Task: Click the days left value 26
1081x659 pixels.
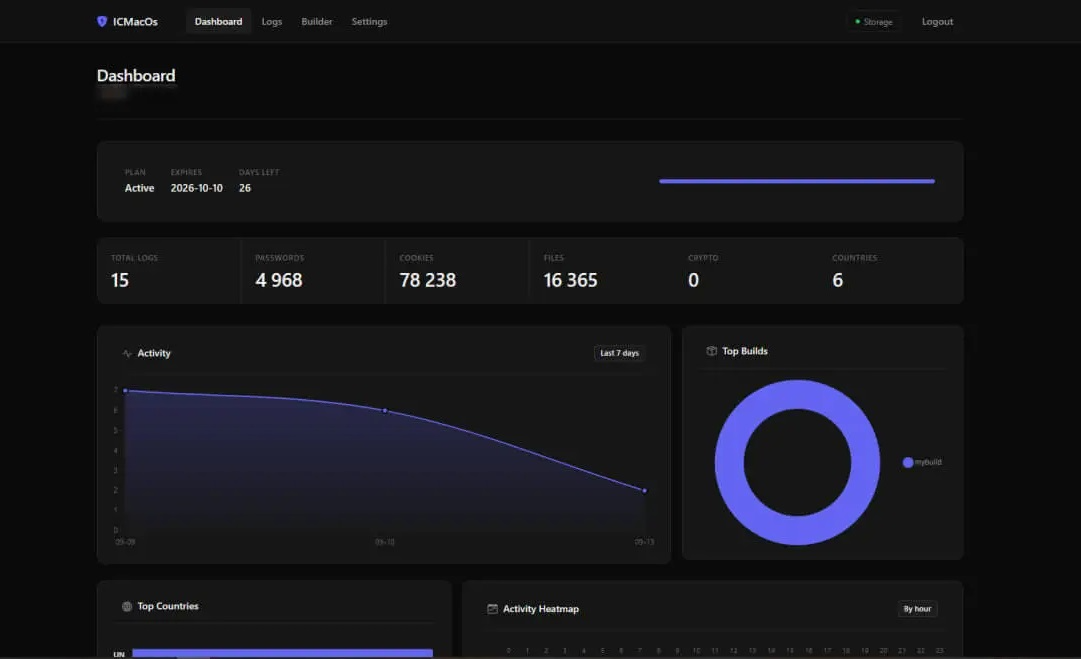Action: tap(245, 188)
